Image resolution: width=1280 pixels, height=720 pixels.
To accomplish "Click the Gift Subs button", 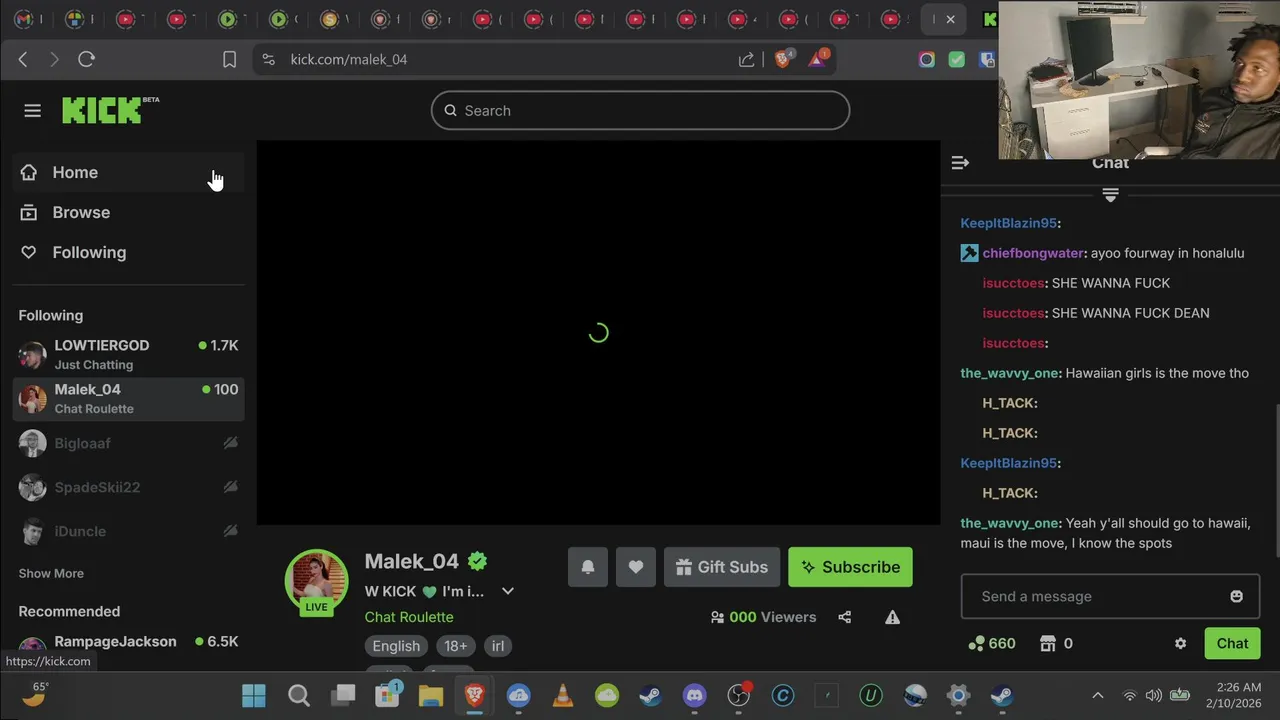I will point(722,567).
